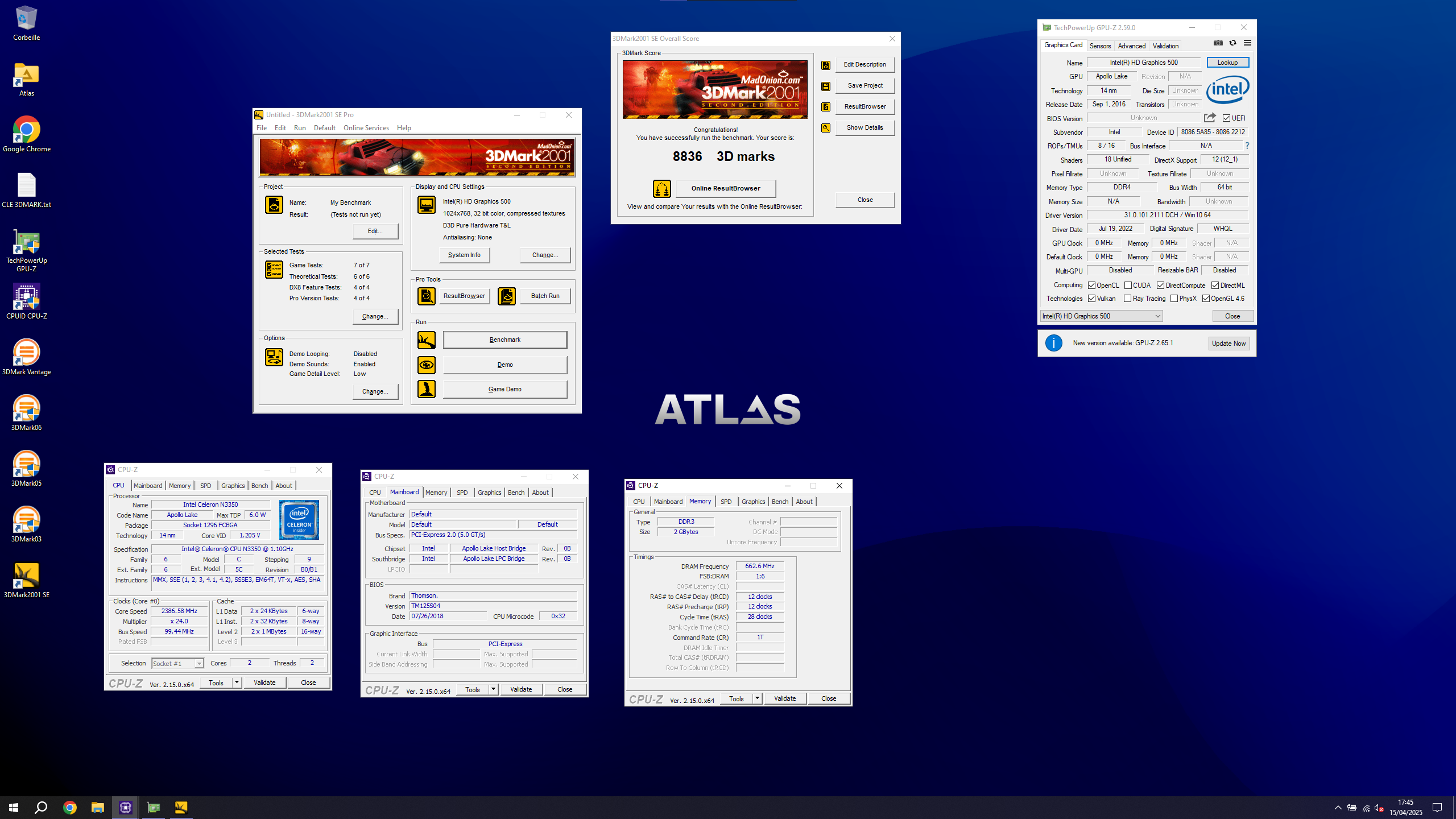Click Validate in CPU-Z Memory window
The image size is (1456, 819).
[785, 698]
